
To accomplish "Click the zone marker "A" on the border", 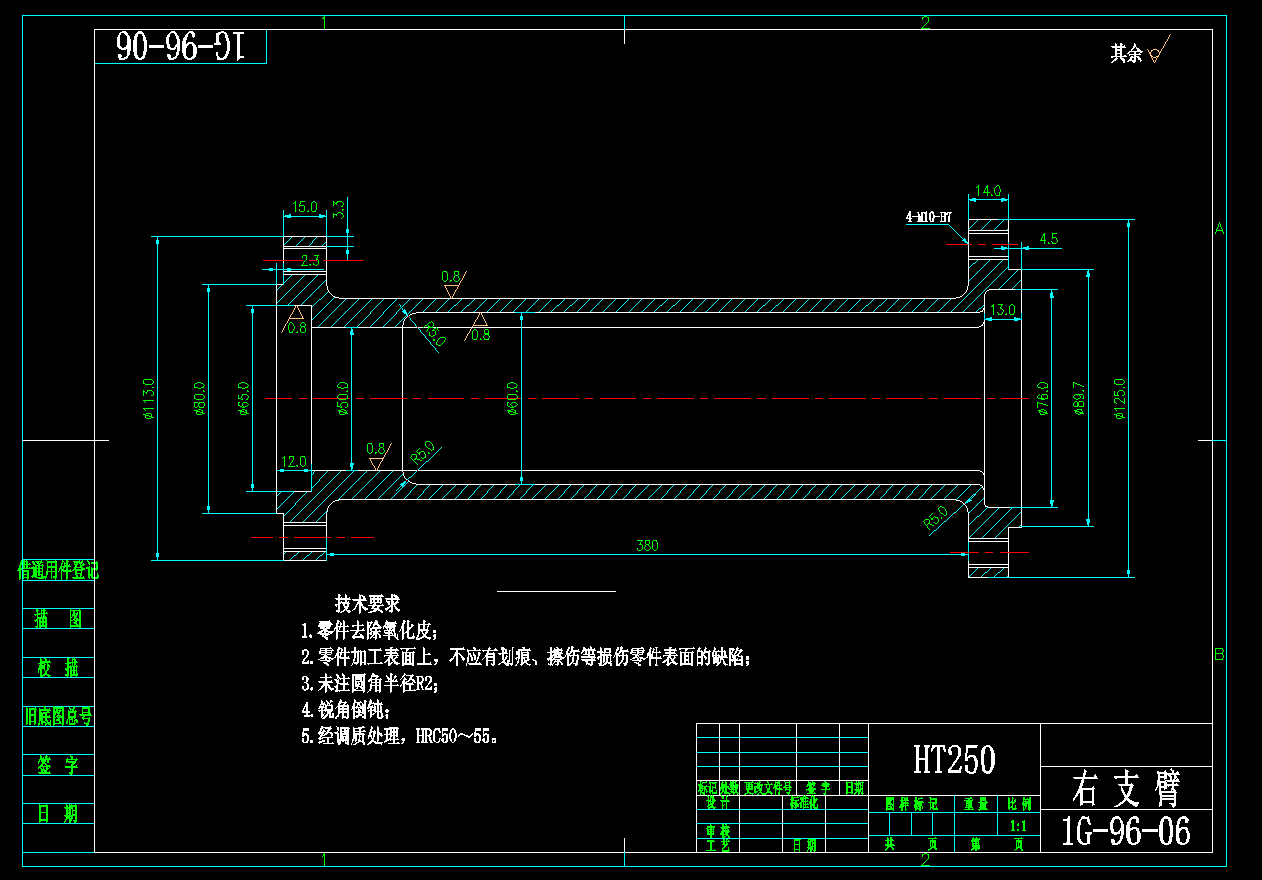I will tap(1219, 229).
